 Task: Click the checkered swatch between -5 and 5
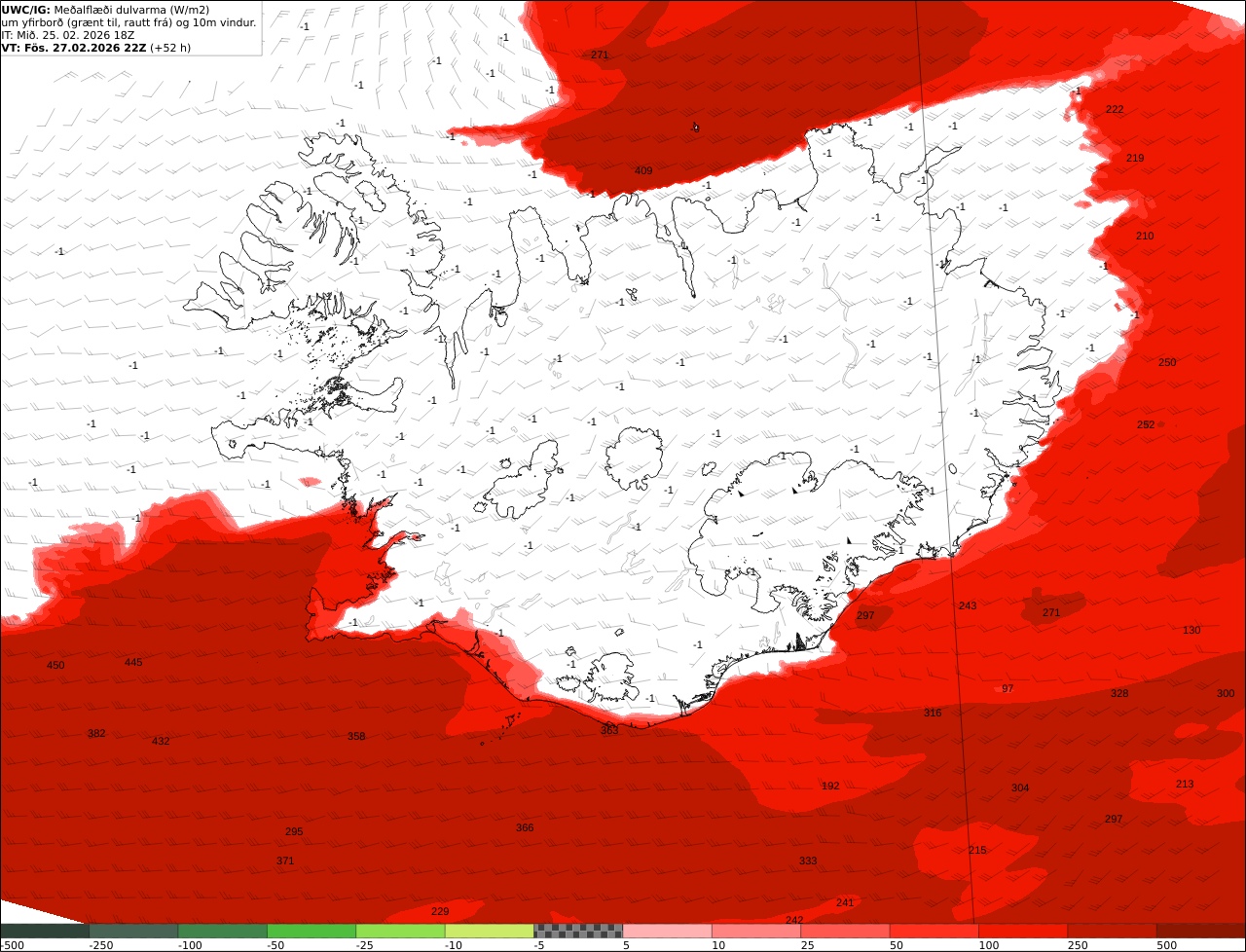pos(578,931)
